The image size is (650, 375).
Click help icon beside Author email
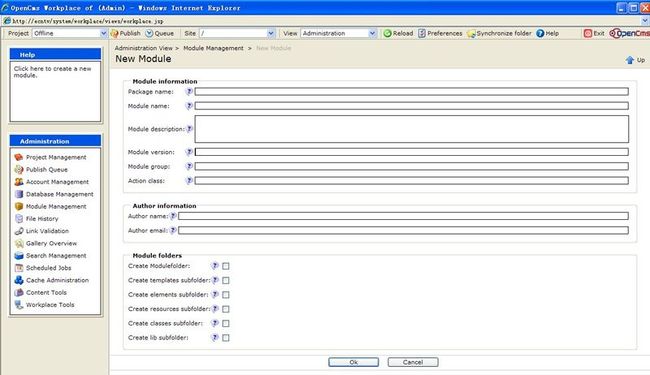coord(173,230)
